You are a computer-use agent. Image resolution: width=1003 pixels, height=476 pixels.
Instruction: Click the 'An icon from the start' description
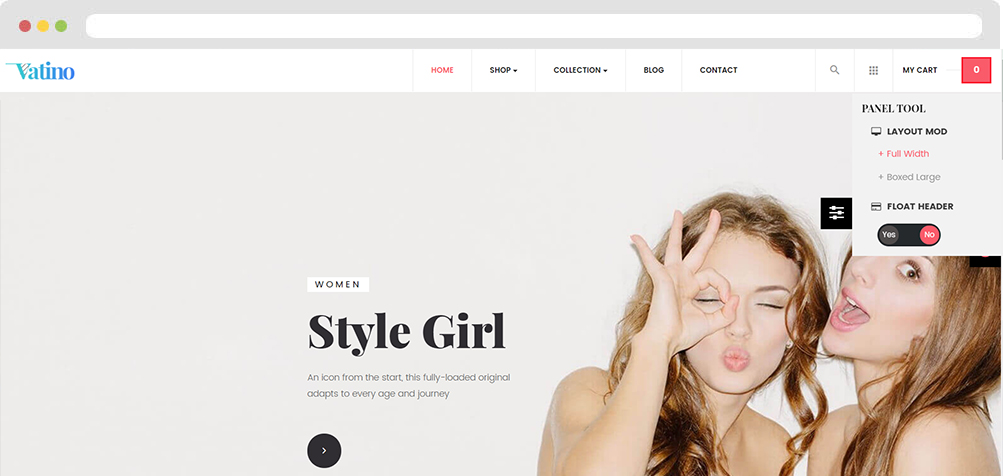(x=409, y=386)
